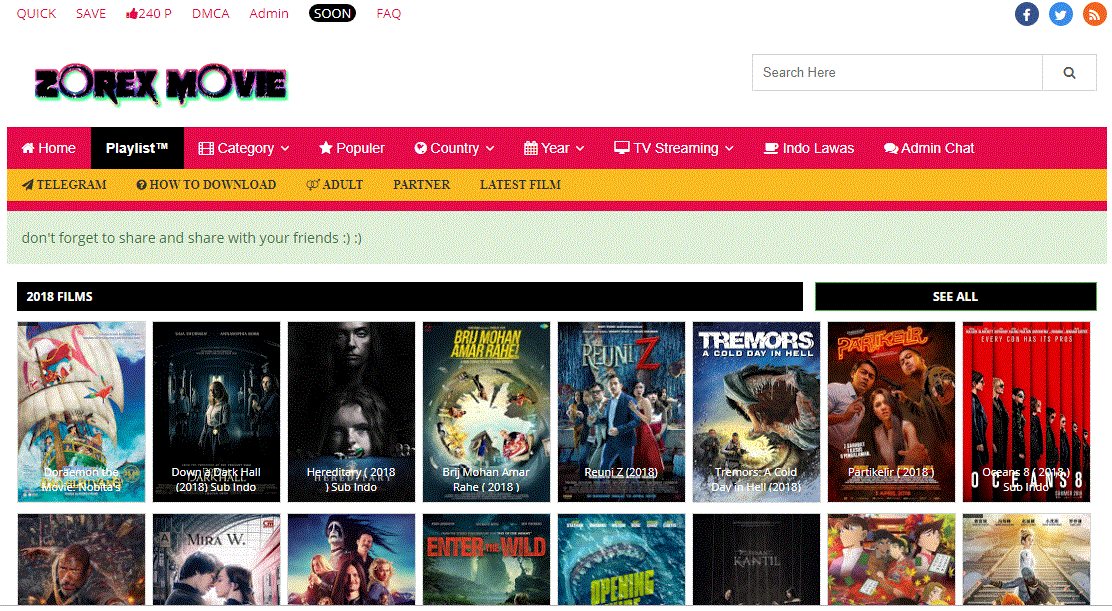
Task: Open the Hereditary (2018) Sub Indo poster
Action: pyautogui.click(x=351, y=412)
